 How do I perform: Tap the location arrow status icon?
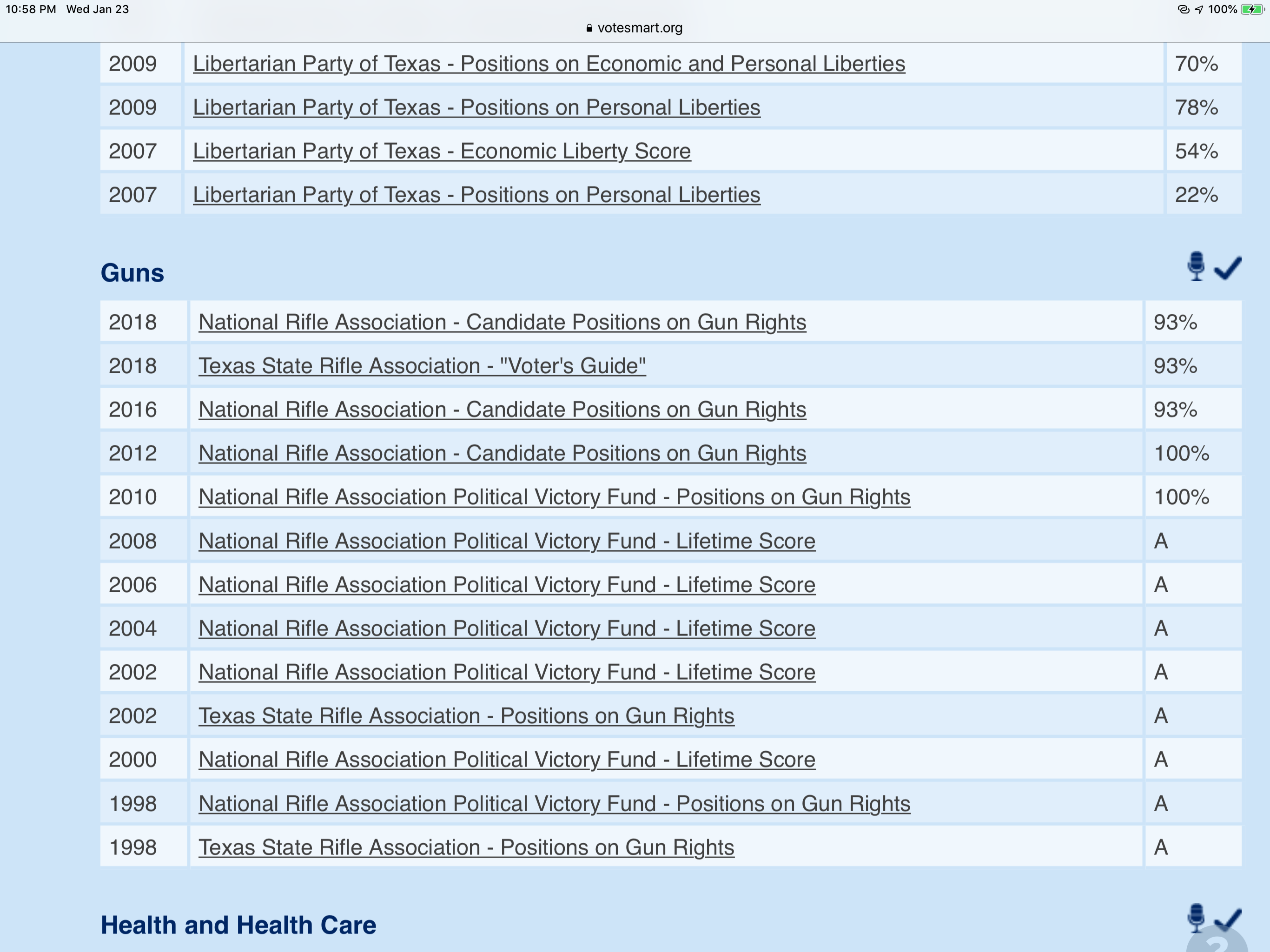tap(1199, 9)
